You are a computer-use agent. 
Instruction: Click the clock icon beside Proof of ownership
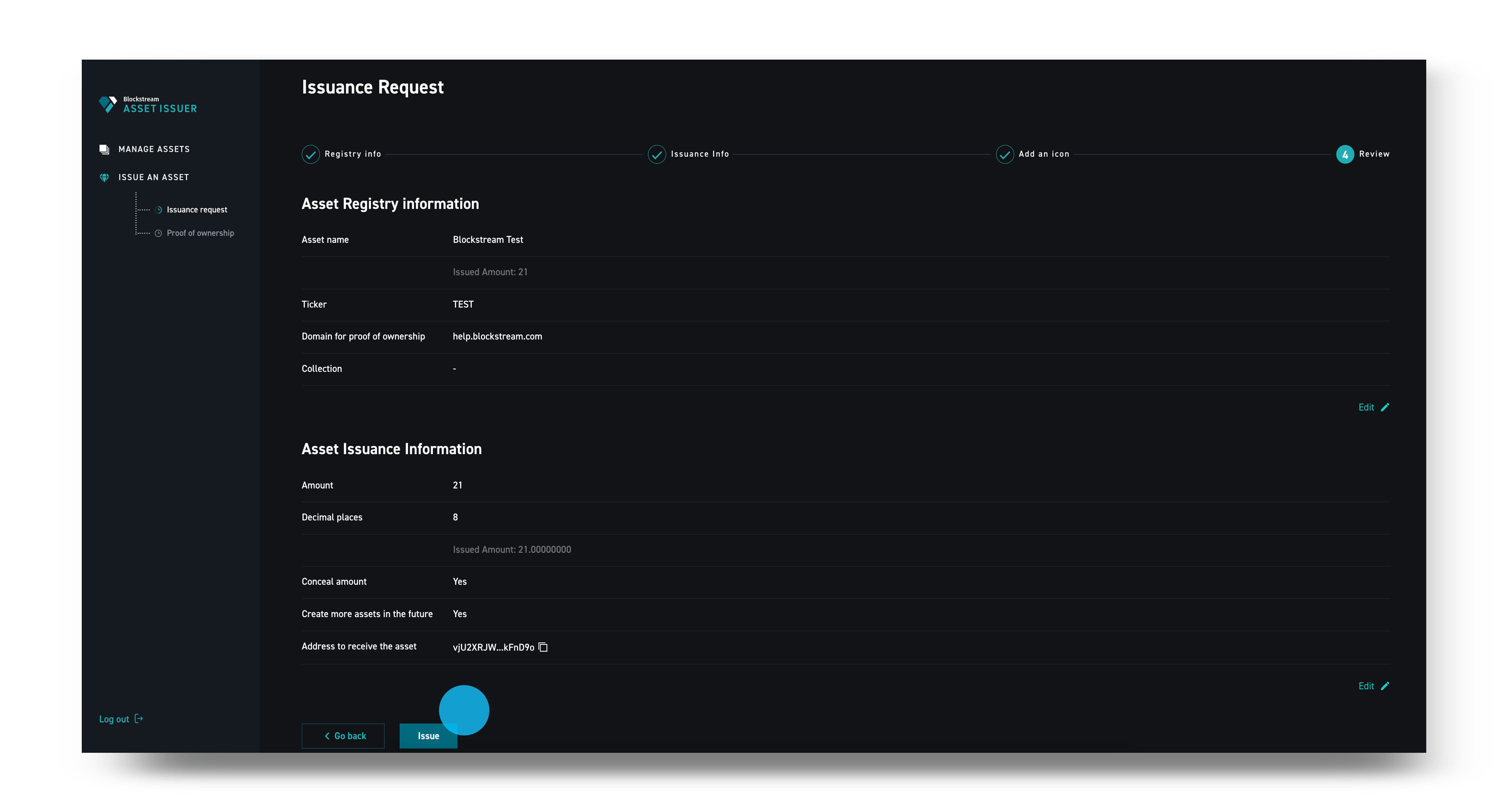click(x=158, y=232)
